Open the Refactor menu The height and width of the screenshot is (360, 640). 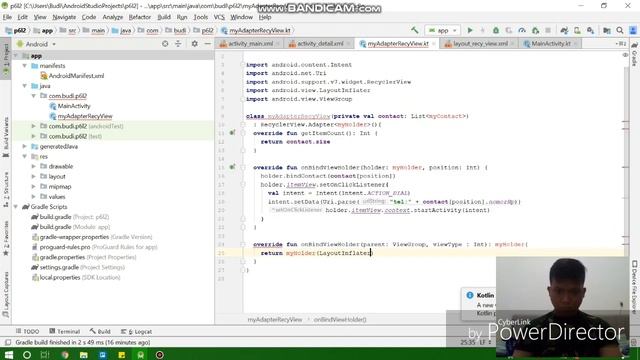pyautogui.click(x=140, y=17)
